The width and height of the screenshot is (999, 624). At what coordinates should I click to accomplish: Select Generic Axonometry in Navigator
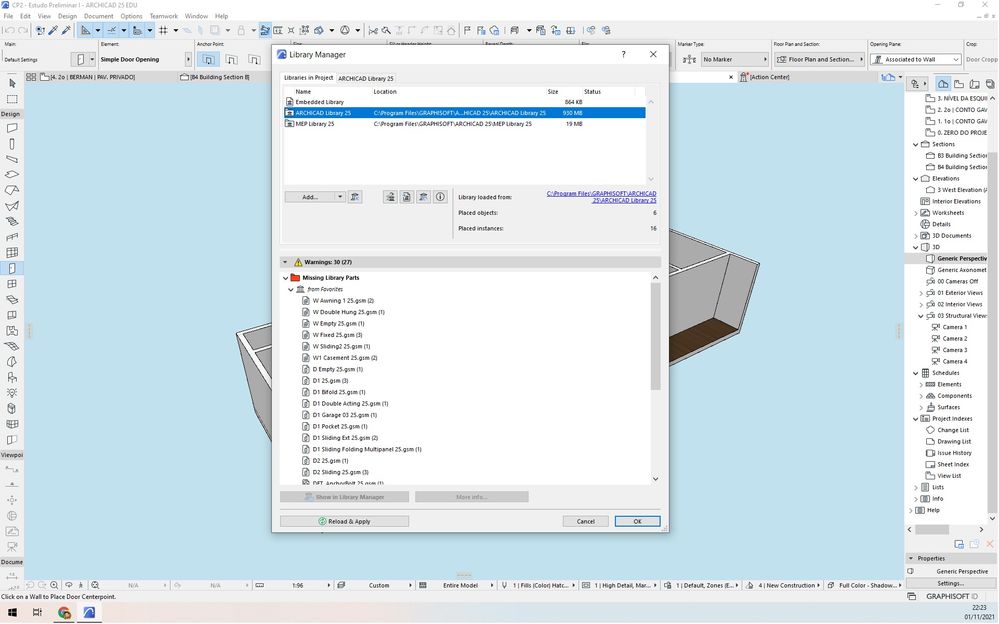click(x=961, y=270)
